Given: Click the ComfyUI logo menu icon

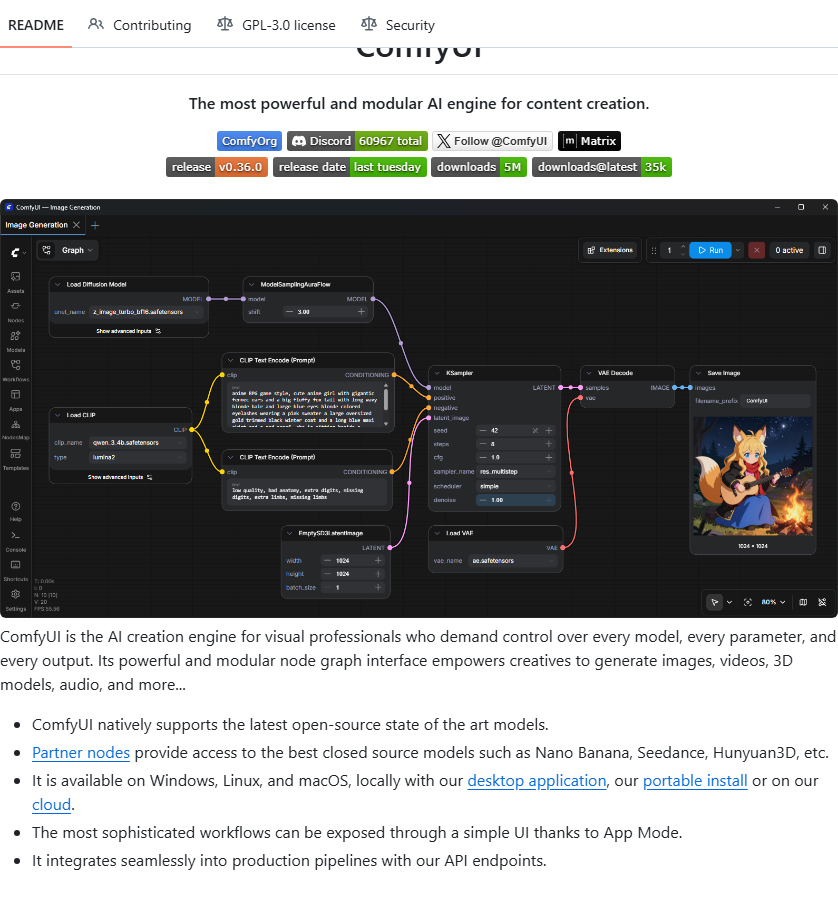Looking at the screenshot, I should coord(17,251).
